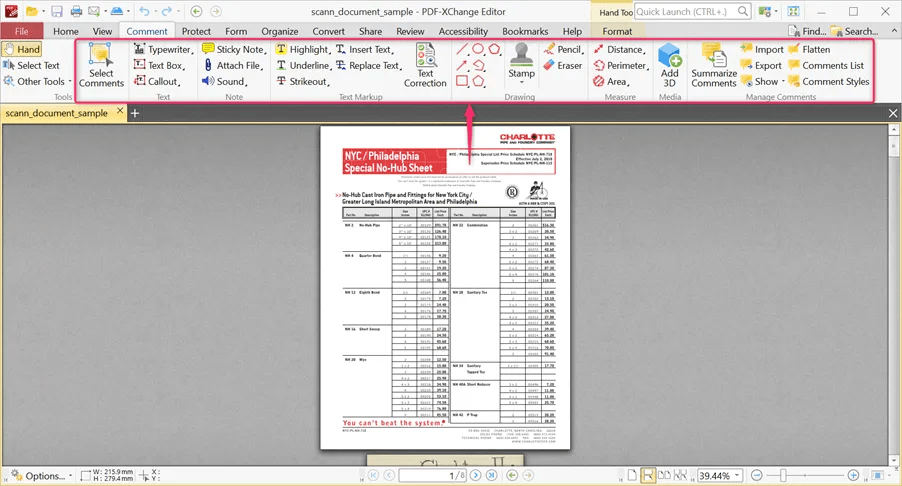Expand the Show comments dropdown
The width and height of the screenshot is (902, 486).
point(763,82)
